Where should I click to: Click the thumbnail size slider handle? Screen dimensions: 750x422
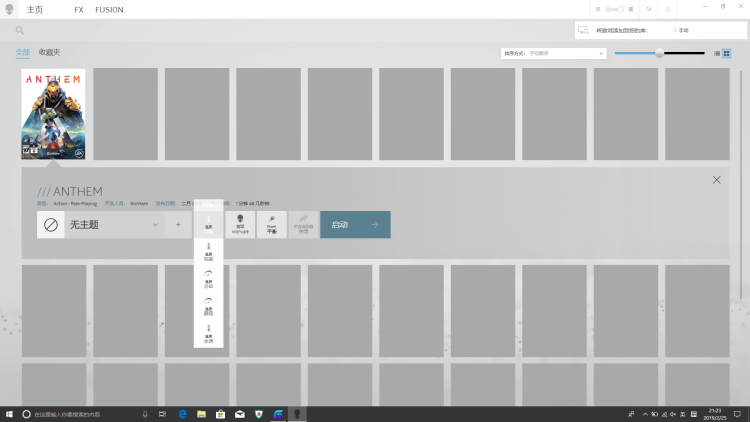point(660,53)
